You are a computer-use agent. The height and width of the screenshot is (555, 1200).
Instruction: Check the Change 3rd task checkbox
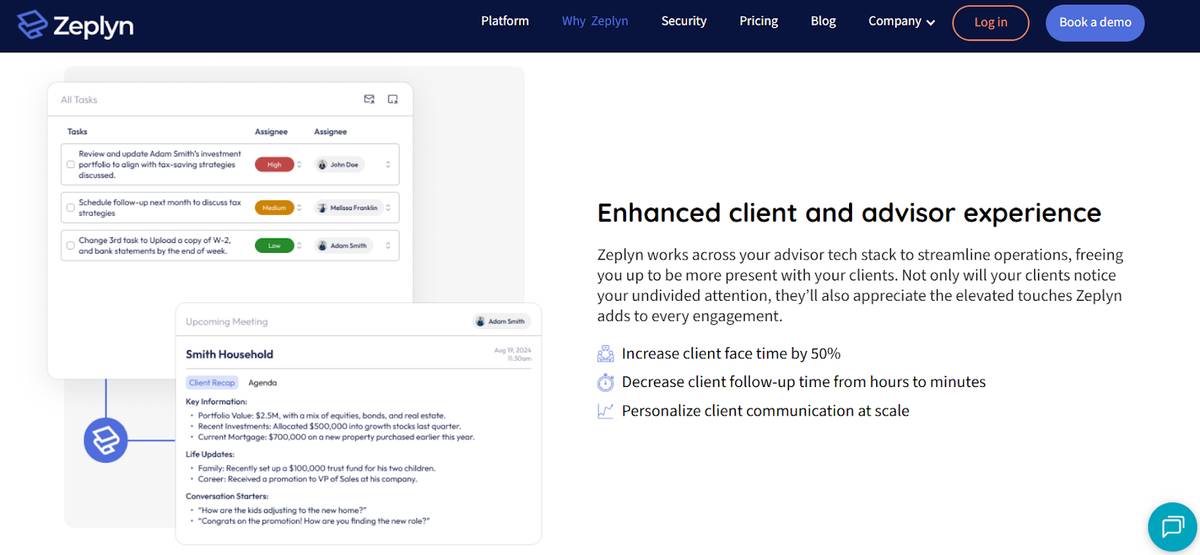click(70, 246)
